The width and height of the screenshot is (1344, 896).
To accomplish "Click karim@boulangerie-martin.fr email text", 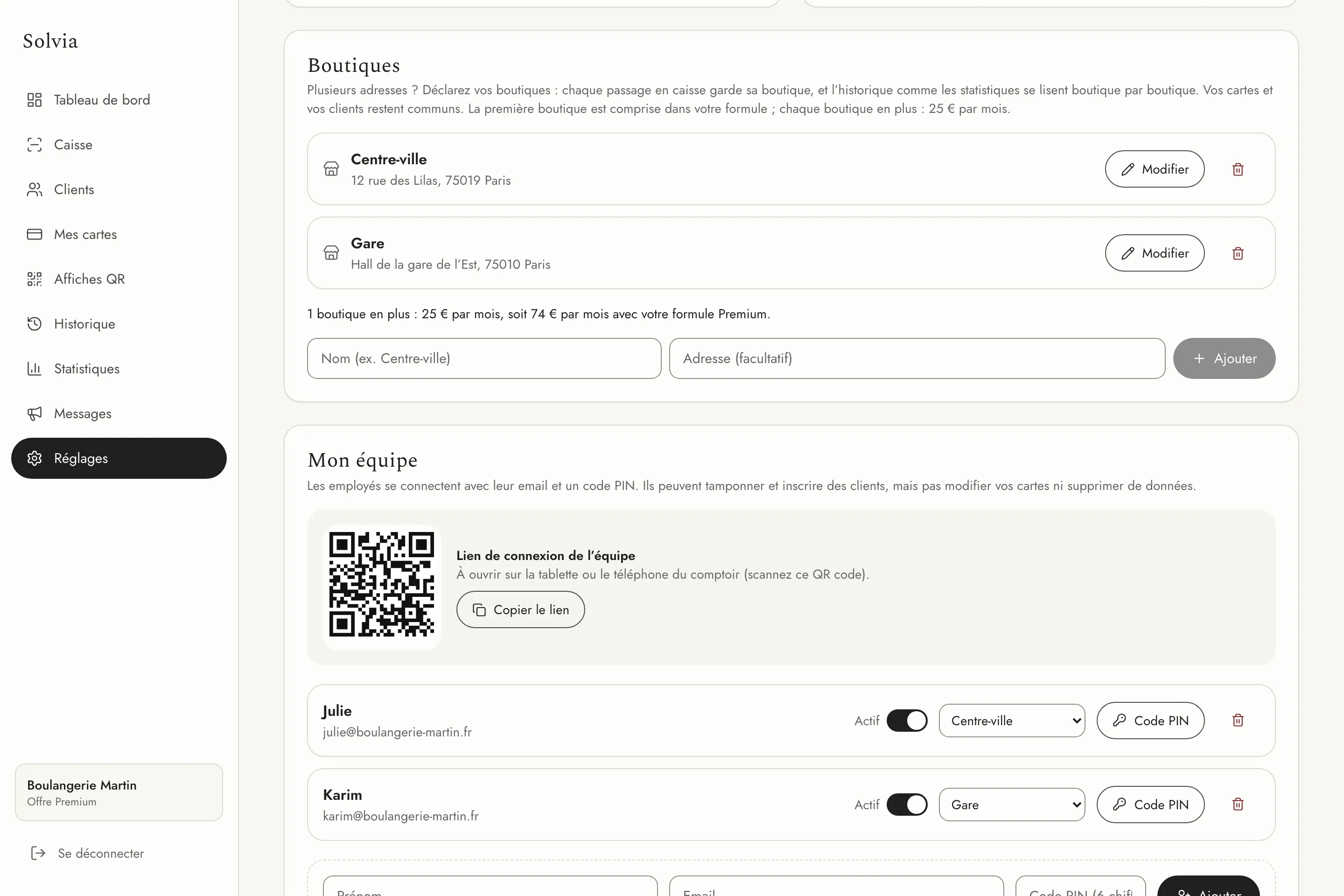I will [x=400, y=816].
